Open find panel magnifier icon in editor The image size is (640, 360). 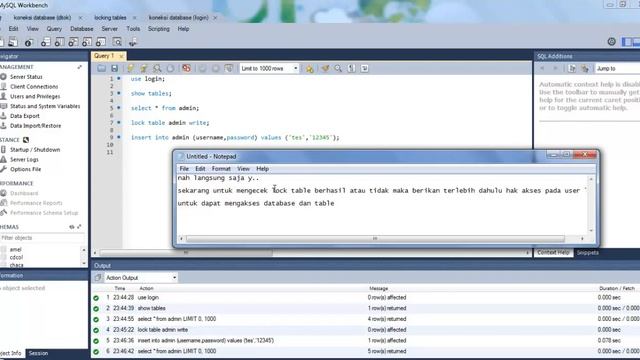[x=338, y=68]
